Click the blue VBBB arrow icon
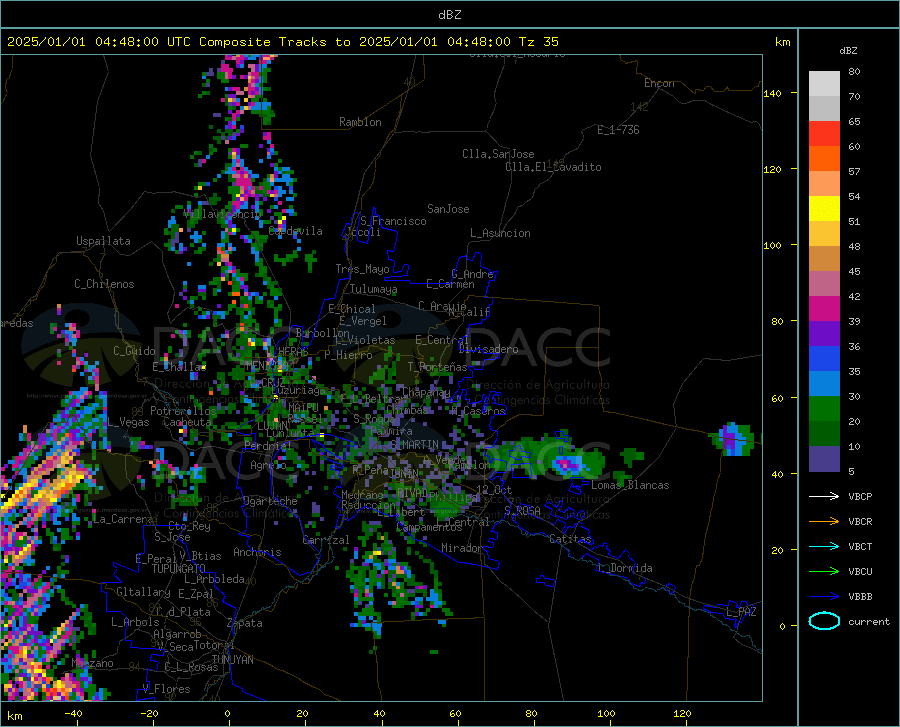This screenshot has width=900, height=727. [824, 597]
